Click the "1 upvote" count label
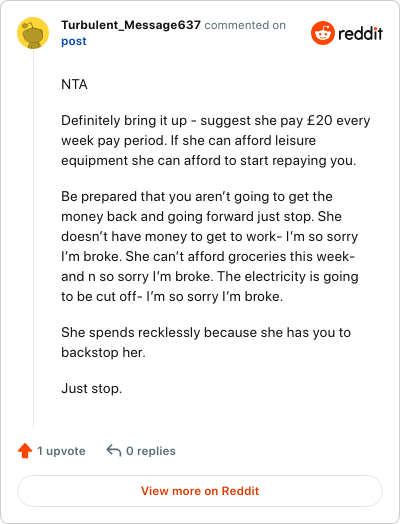Viewport: 400px width, 524px height. (61, 451)
